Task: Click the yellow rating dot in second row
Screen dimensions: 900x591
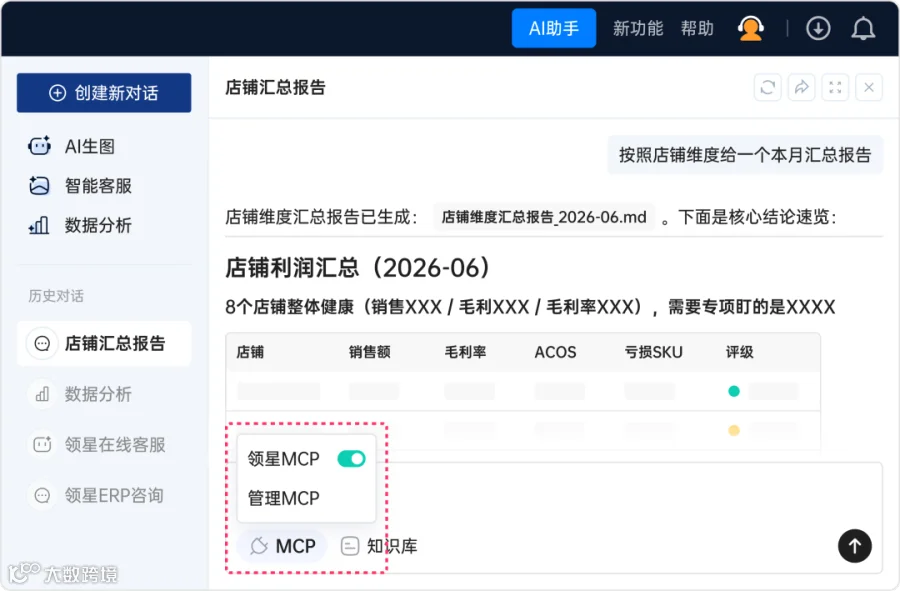Action: point(734,430)
